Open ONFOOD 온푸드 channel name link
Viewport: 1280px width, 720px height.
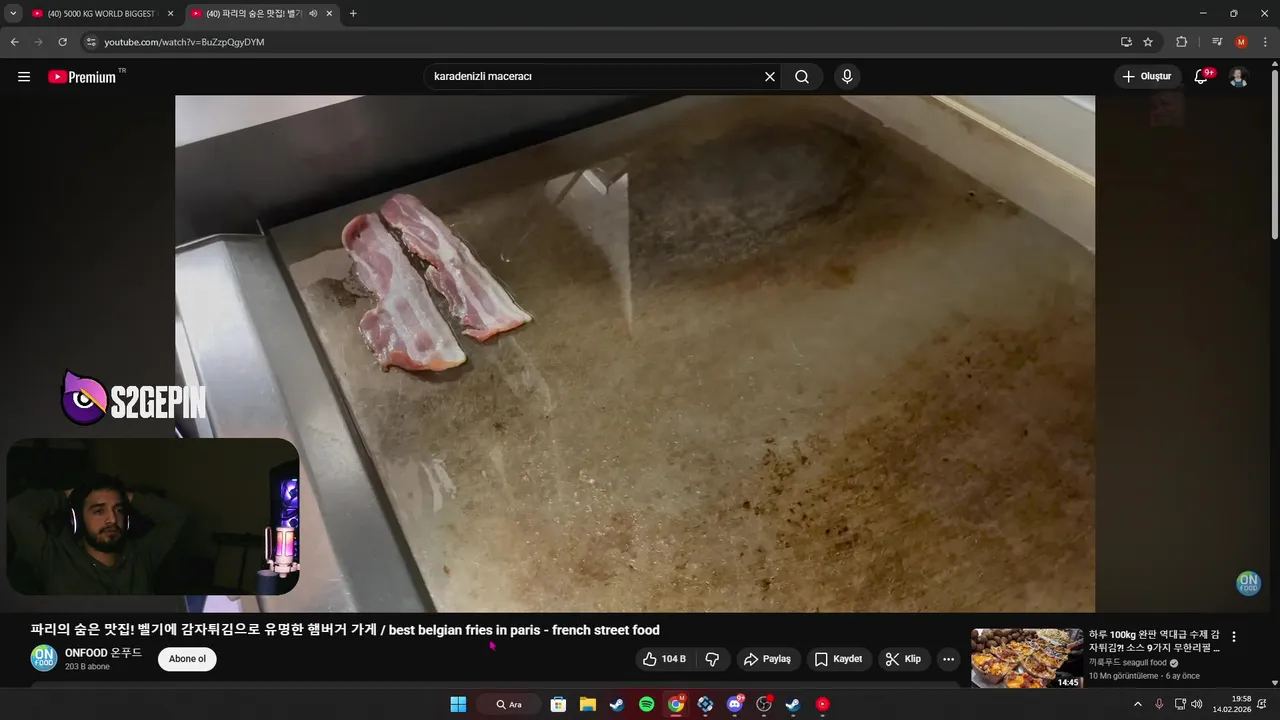coord(103,653)
